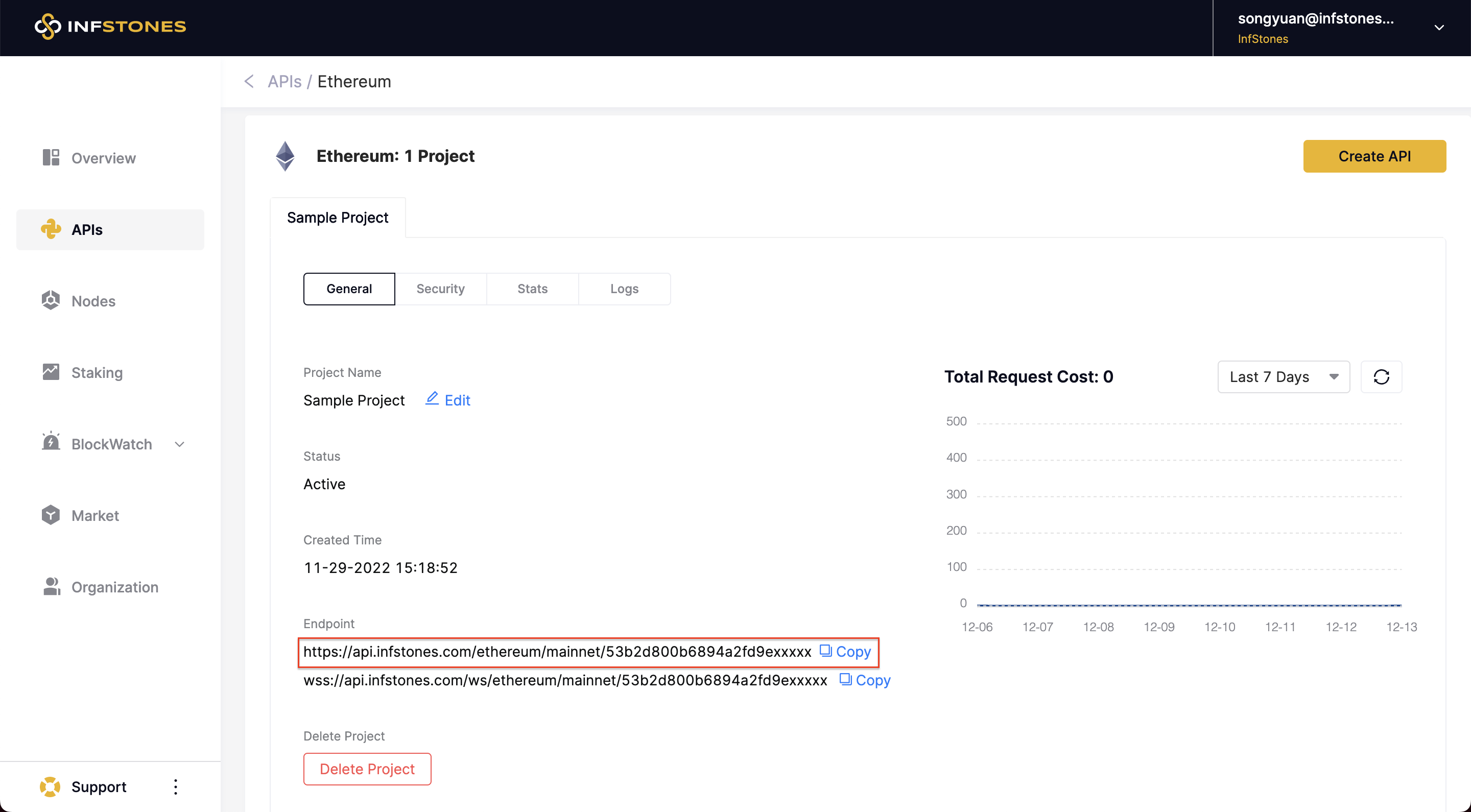
Task: Click the red Delete Project button
Action: pos(367,769)
